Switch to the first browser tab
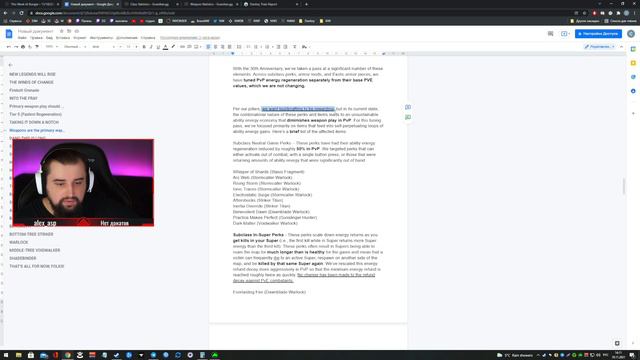 tap(31, 4)
